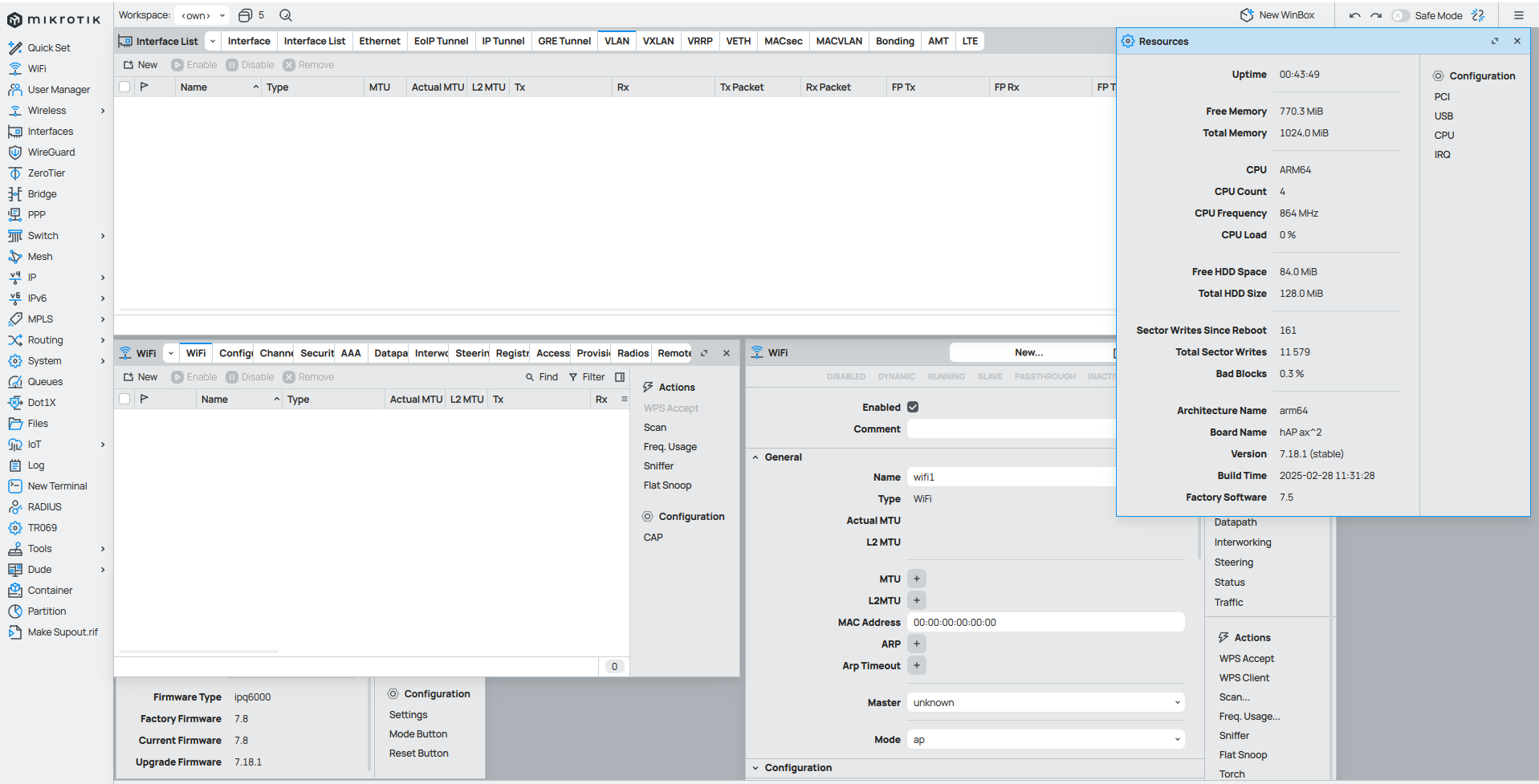The image size is (1539, 784).
Task: Tick the select-all checkbox in Interface List table
Action: tap(124, 87)
